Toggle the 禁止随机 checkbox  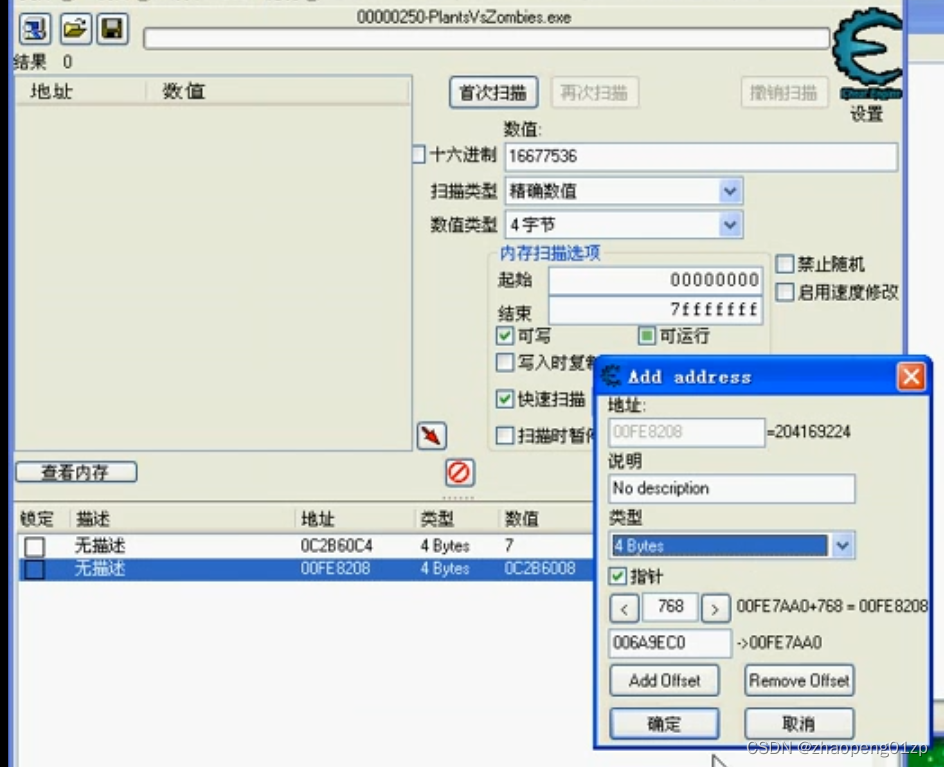(784, 263)
